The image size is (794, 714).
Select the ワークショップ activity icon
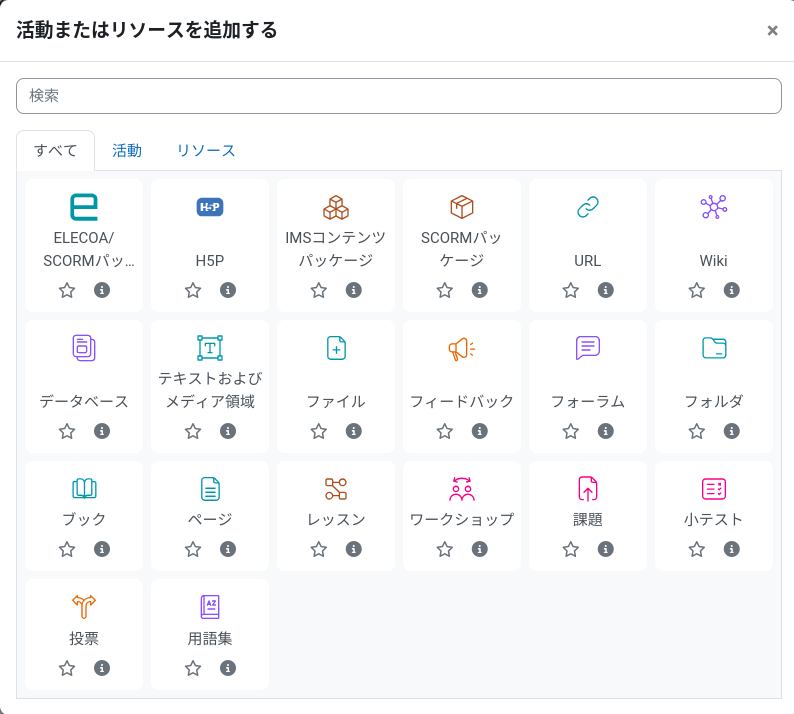[461, 489]
